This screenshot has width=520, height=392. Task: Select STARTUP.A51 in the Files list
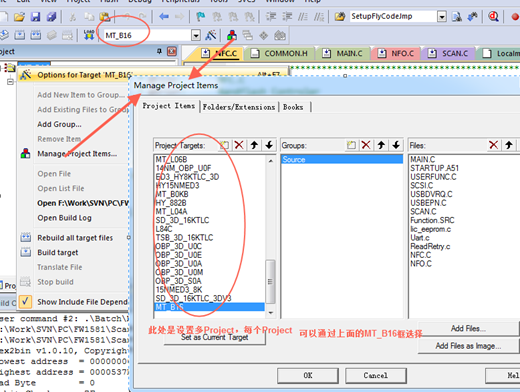point(434,168)
